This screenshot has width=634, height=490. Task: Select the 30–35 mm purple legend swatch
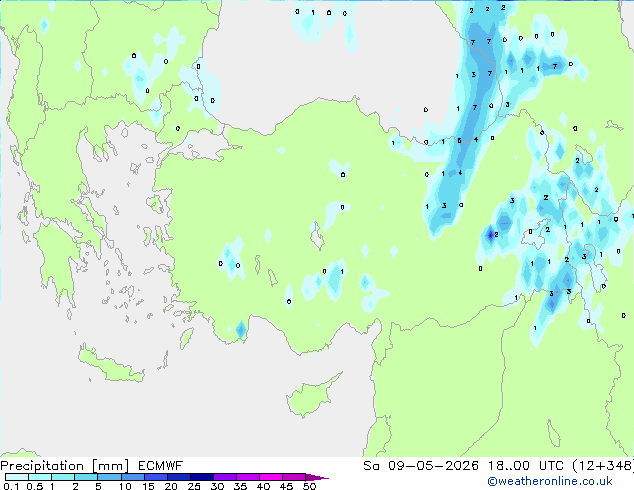click(224, 477)
